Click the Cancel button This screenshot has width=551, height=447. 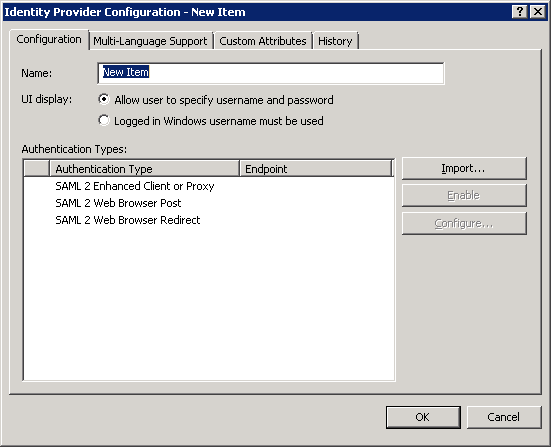(504, 417)
